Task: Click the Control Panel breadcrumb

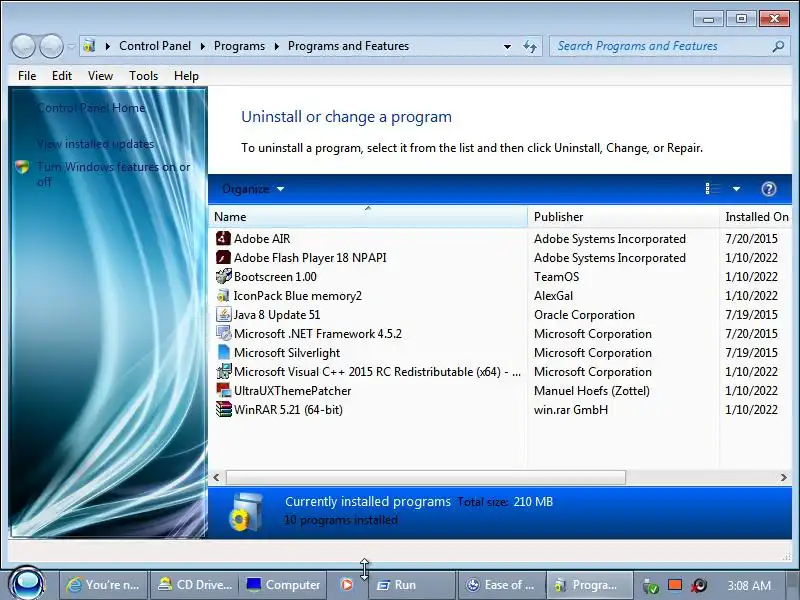Action: pyautogui.click(x=155, y=46)
